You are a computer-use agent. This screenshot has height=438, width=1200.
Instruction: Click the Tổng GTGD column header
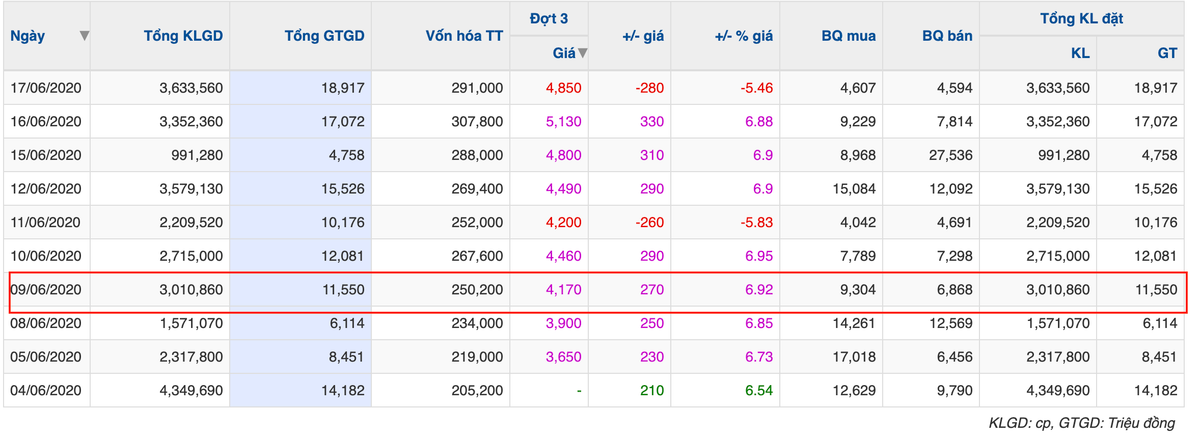pyautogui.click(x=324, y=36)
